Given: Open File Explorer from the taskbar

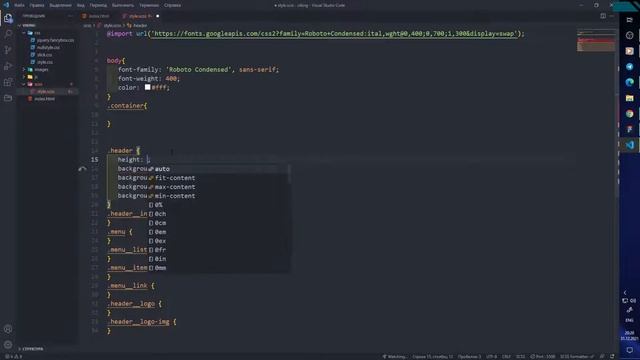Looking at the screenshot, I should 629,98.
